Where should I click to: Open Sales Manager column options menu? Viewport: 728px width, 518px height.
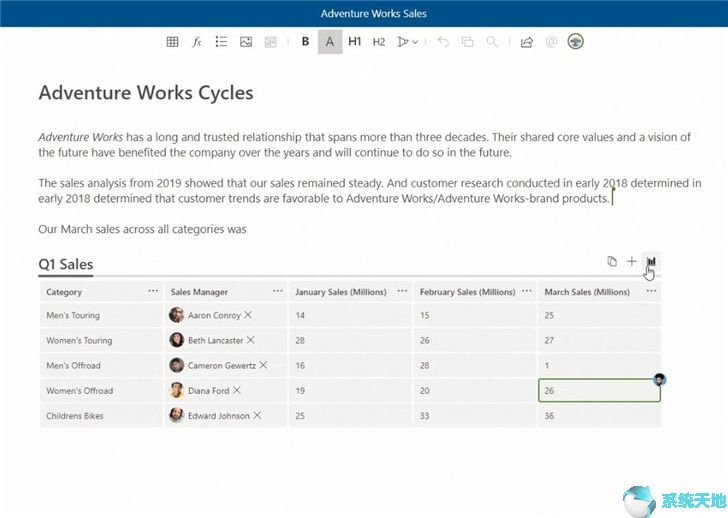pos(278,291)
